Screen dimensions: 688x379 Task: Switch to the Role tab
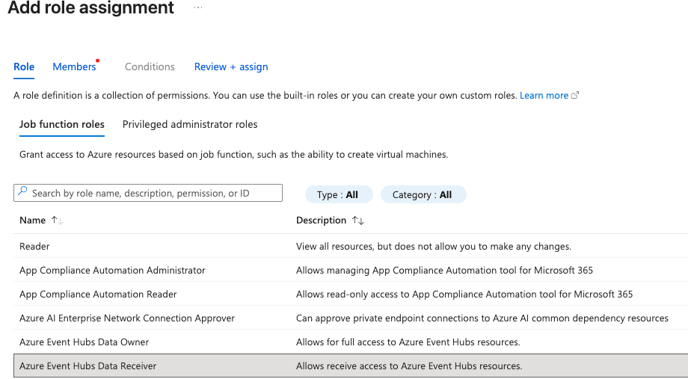24,67
